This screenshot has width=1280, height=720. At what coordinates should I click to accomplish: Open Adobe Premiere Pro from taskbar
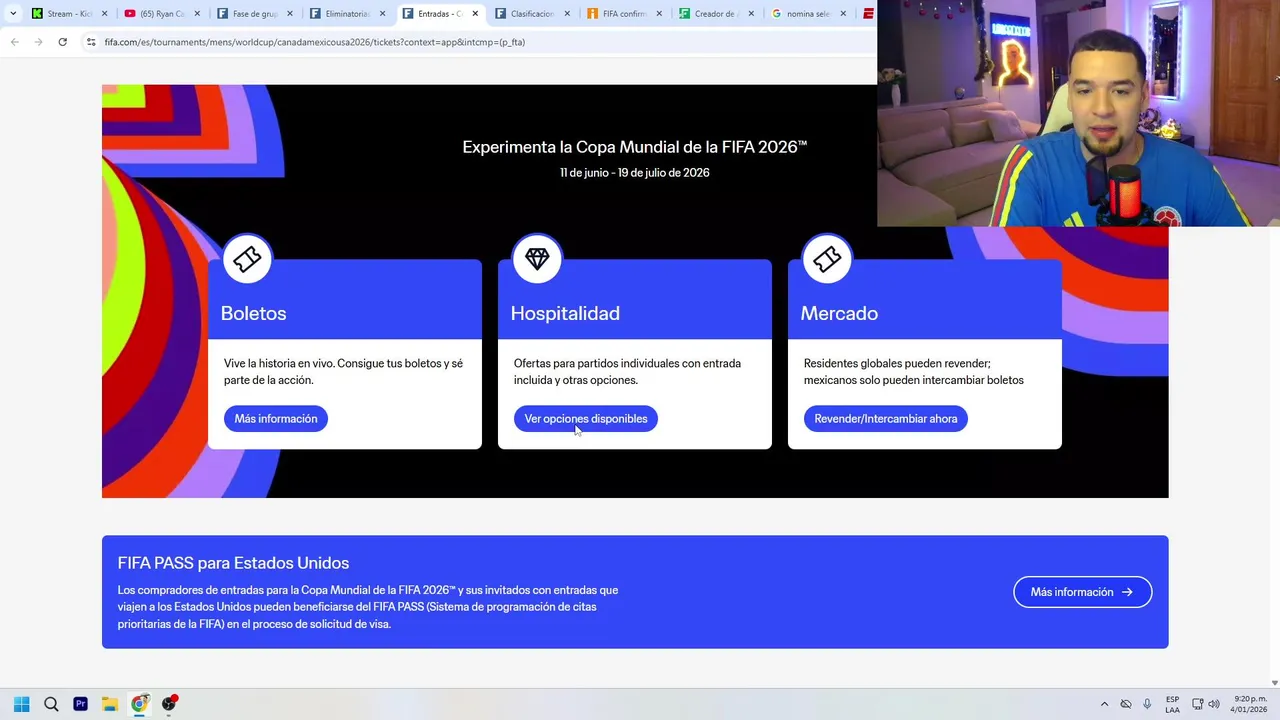pos(80,704)
